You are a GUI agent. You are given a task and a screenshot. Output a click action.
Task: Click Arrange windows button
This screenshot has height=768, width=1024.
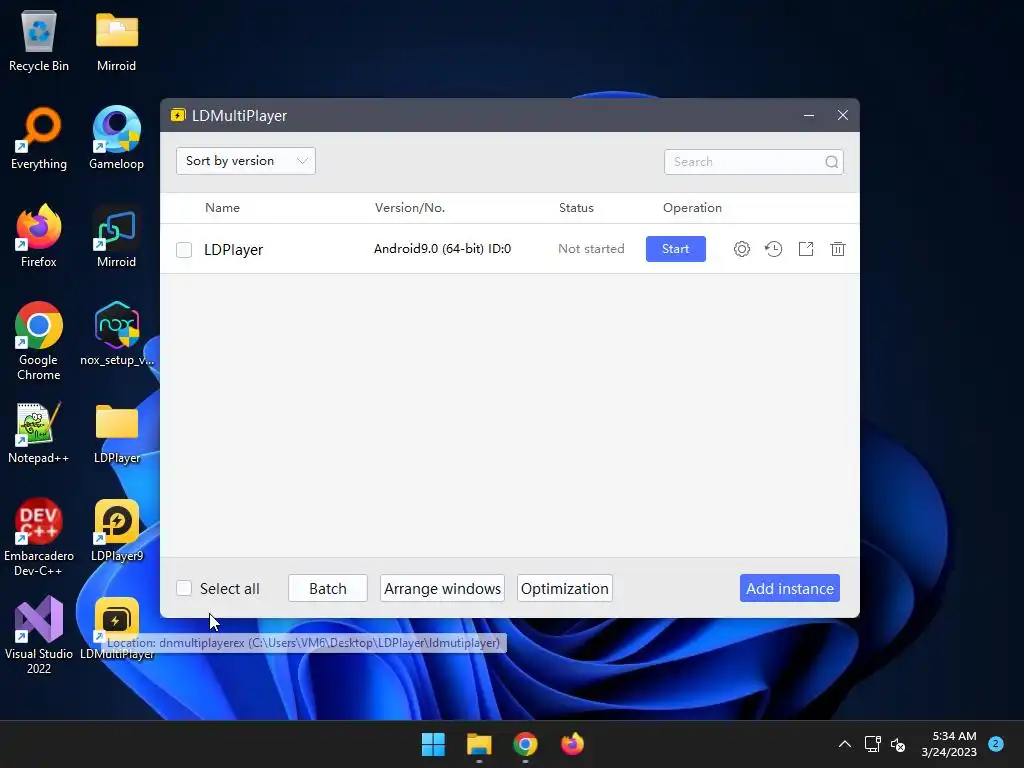pyautogui.click(x=442, y=588)
